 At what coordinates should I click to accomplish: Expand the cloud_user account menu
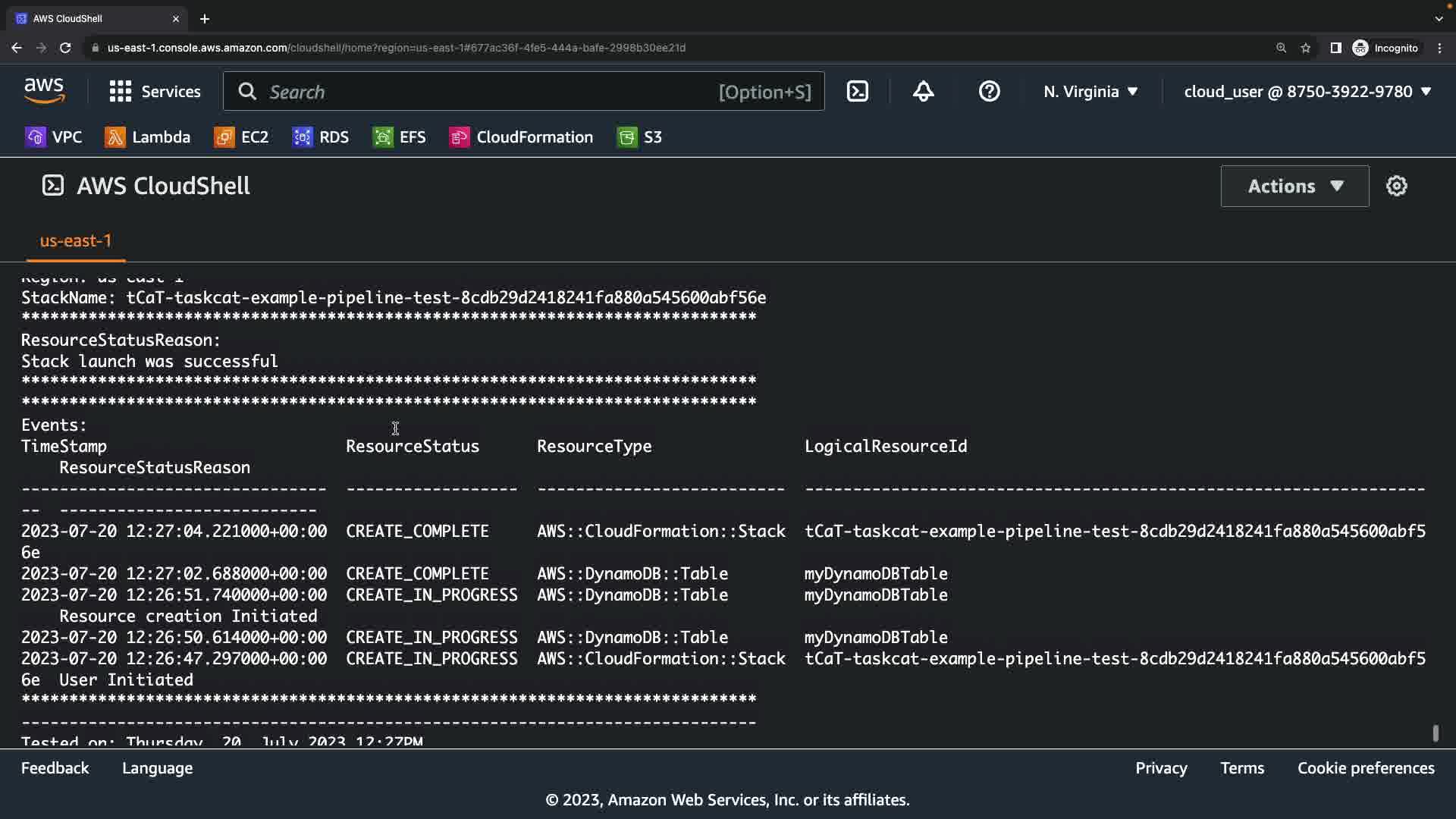tap(1307, 92)
